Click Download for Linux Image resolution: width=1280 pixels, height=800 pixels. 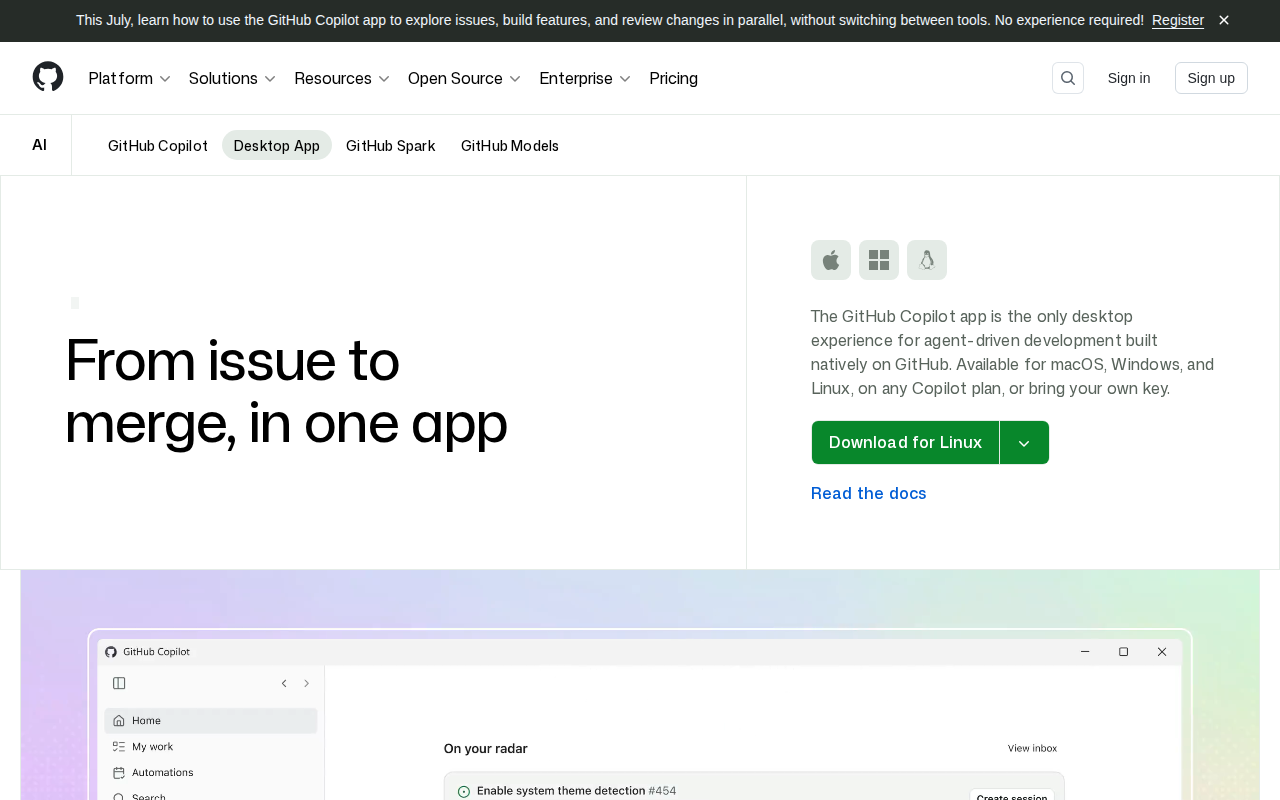coord(905,443)
